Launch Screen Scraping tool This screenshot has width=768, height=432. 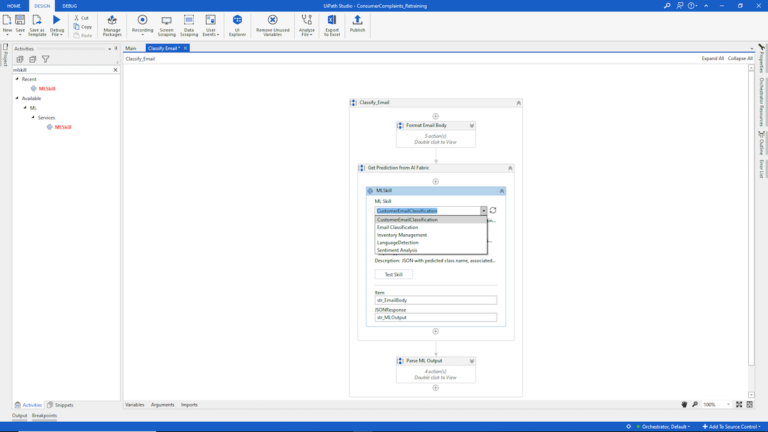[167, 25]
